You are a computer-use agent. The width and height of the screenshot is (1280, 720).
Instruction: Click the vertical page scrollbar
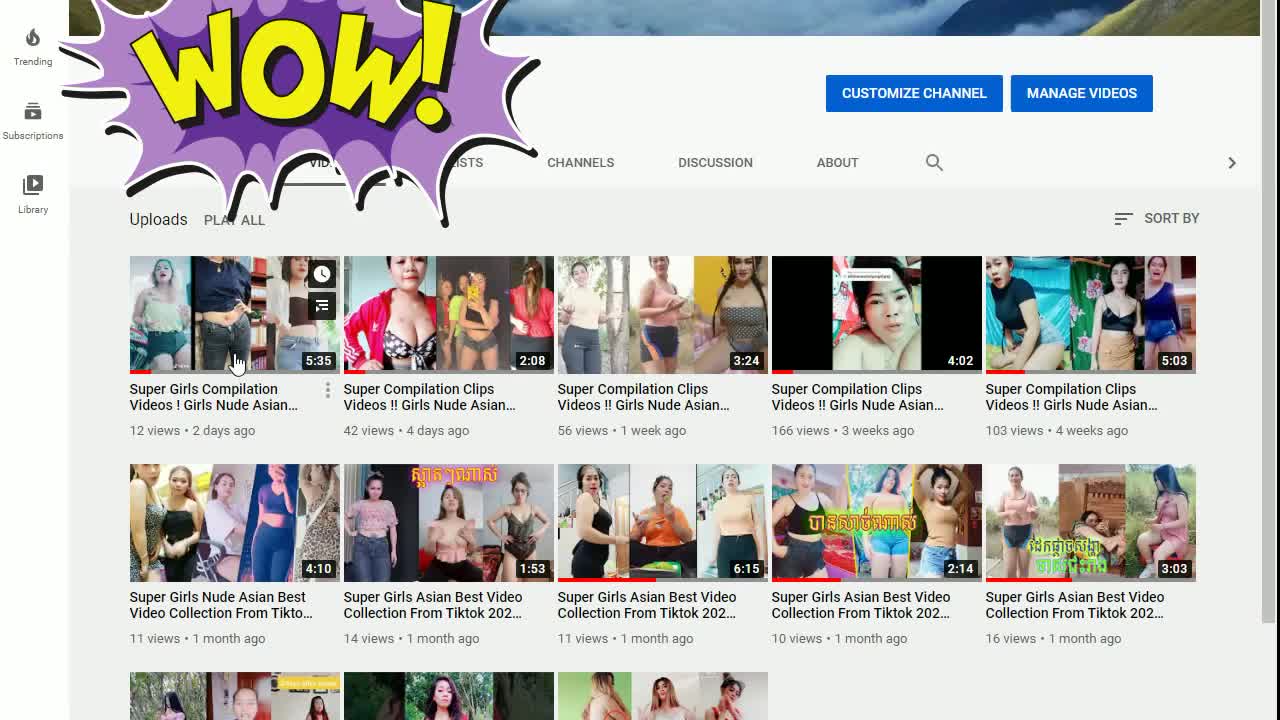1270,310
